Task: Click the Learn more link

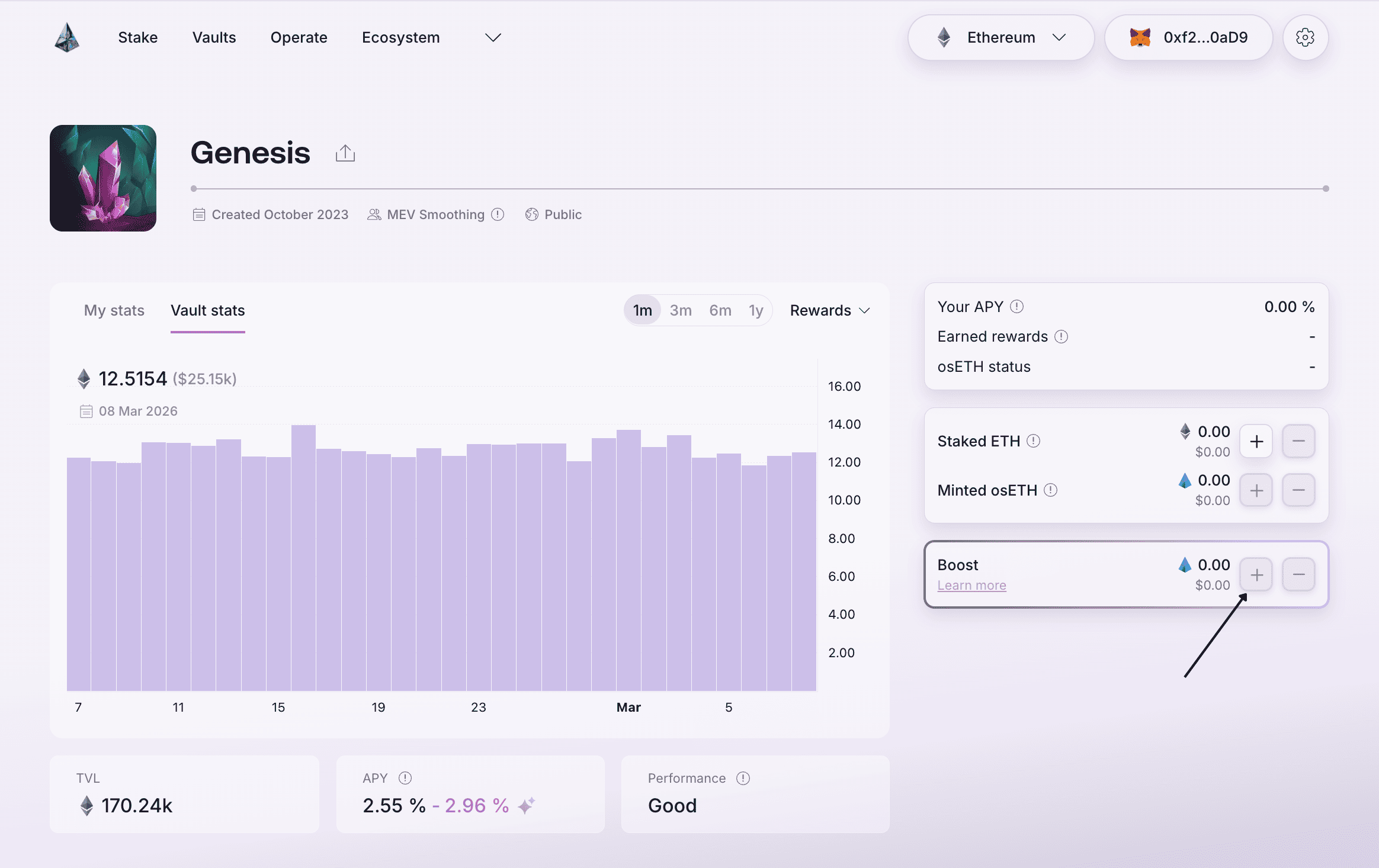Action: (x=971, y=586)
